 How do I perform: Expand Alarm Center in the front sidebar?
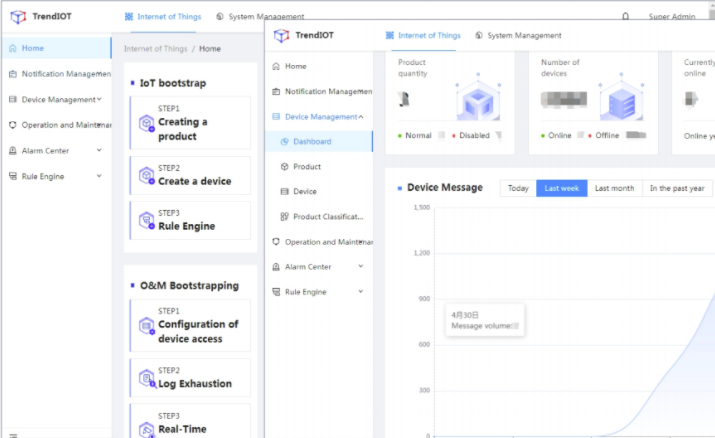click(x=360, y=267)
